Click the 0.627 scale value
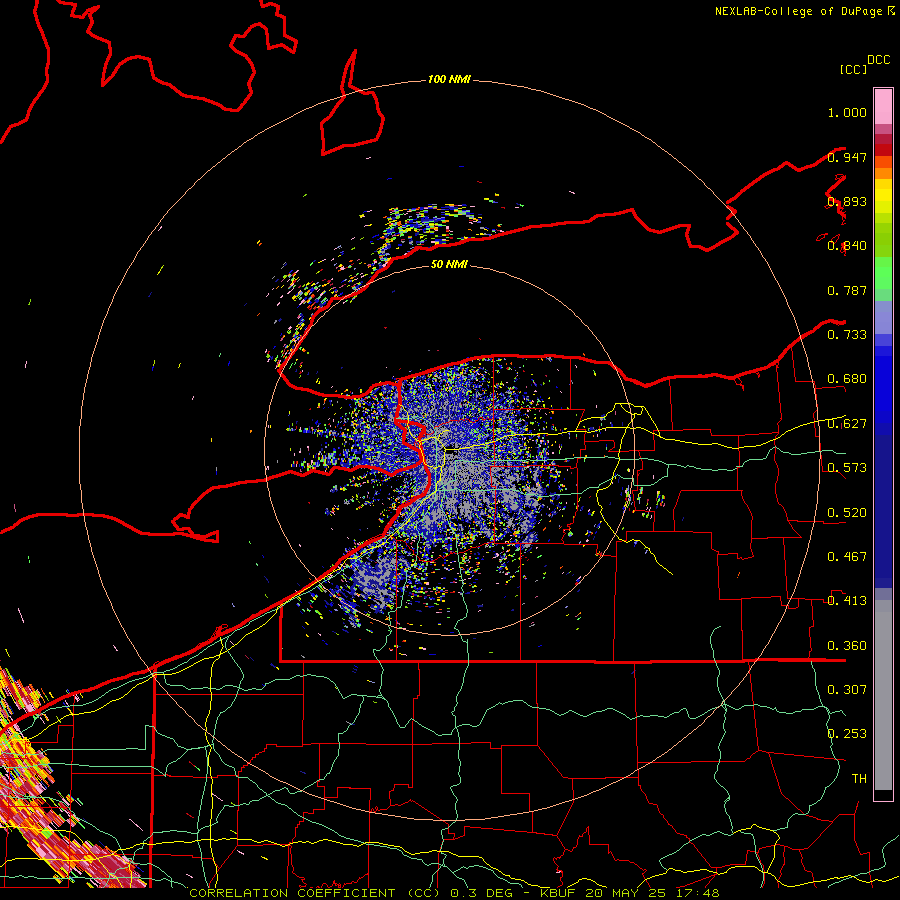 [x=847, y=424]
